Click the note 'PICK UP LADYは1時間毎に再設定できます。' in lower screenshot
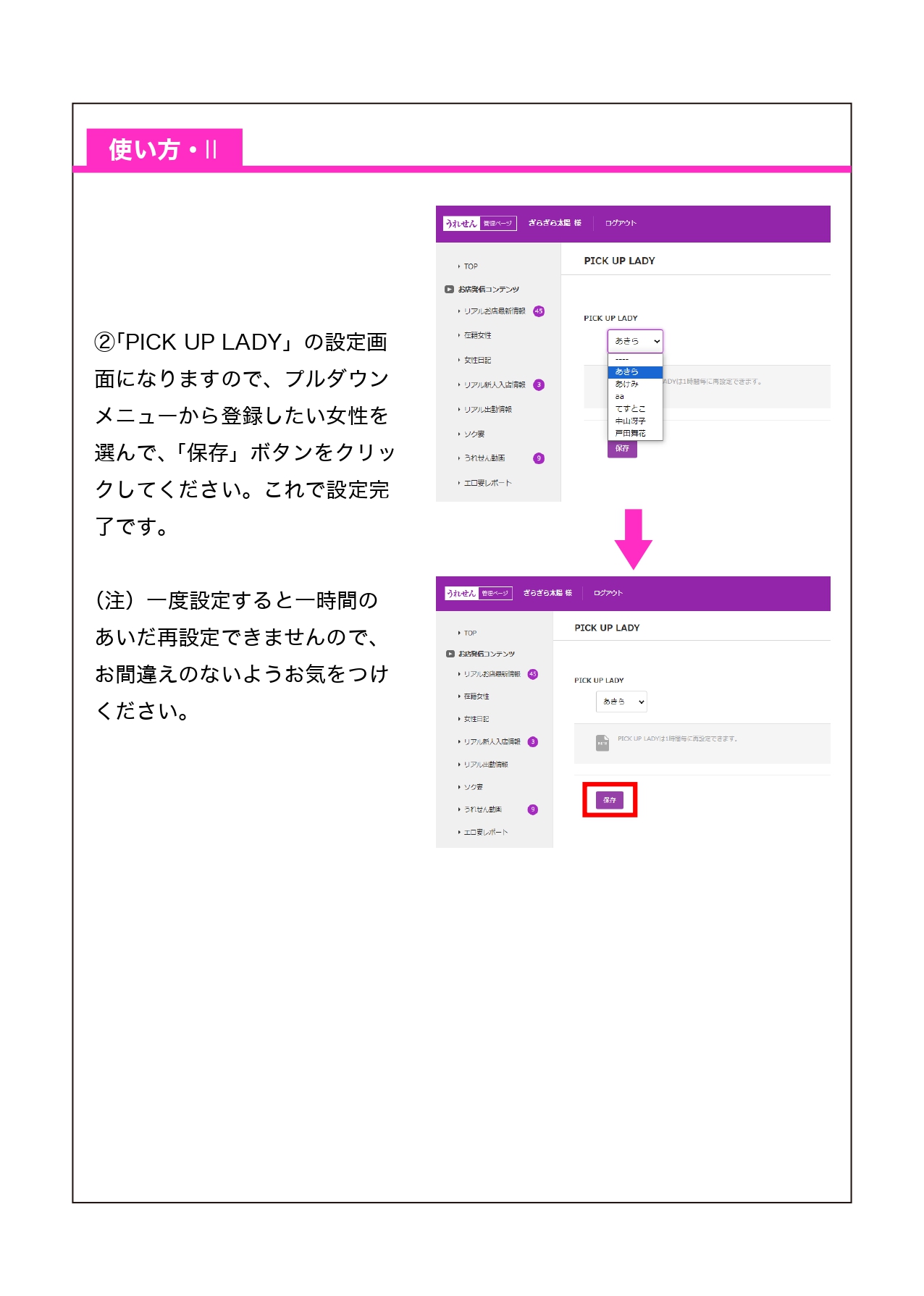Screen dimensions: 924x1296 coord(678,739)
